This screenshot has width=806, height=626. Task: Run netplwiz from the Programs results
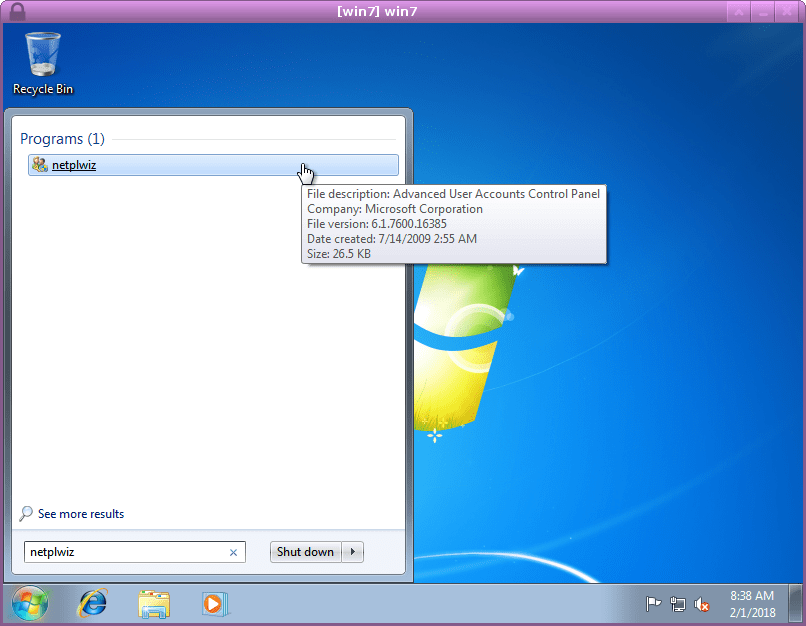pyautogui.click(x=74, y=165)
